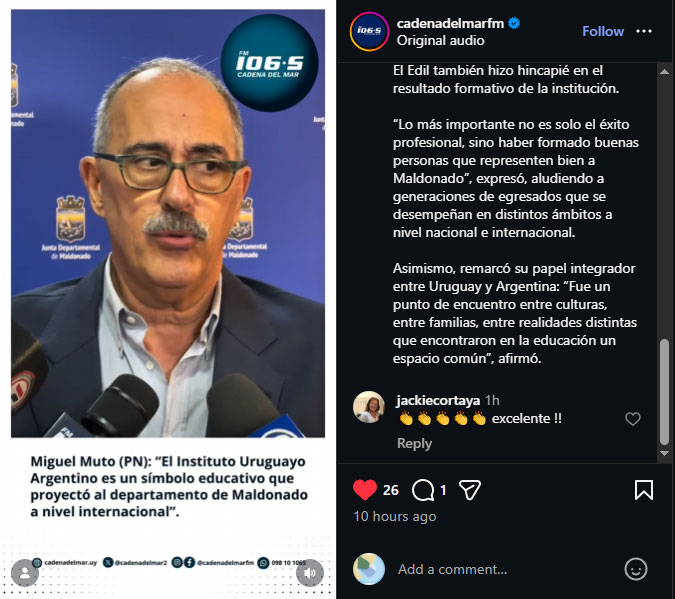675x599 pixels.
Task: Open the Original audio link
Action: tap(440, 40)
